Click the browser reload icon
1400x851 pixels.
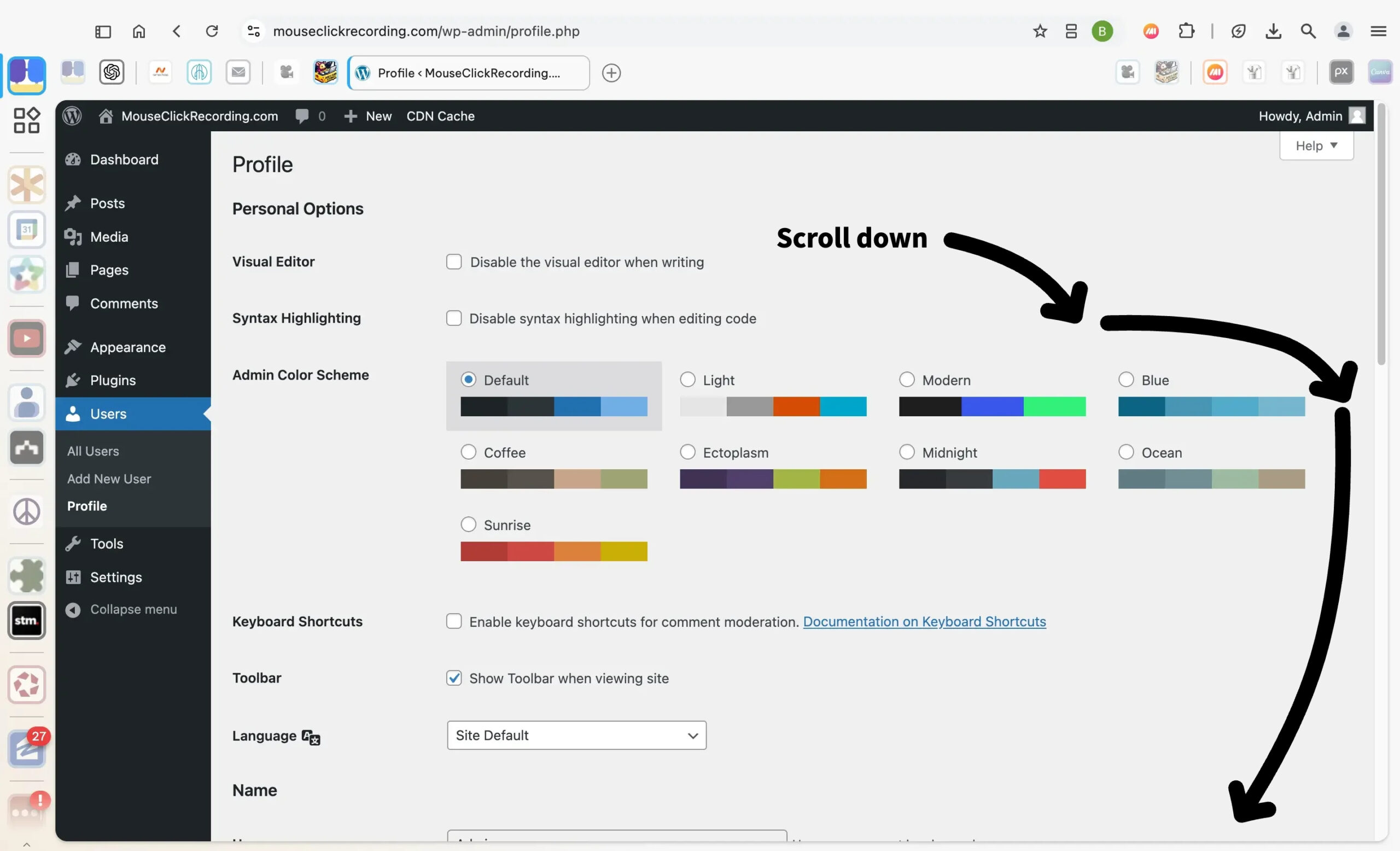click(212, 31)
